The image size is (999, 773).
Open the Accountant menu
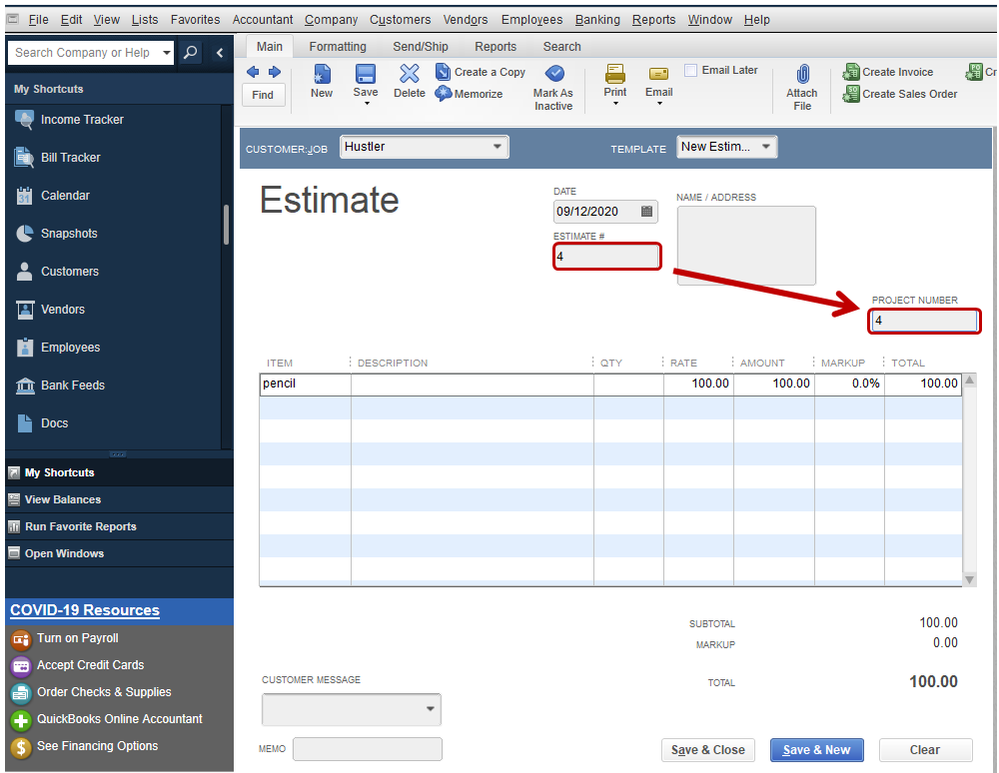(x=262, y=20)
